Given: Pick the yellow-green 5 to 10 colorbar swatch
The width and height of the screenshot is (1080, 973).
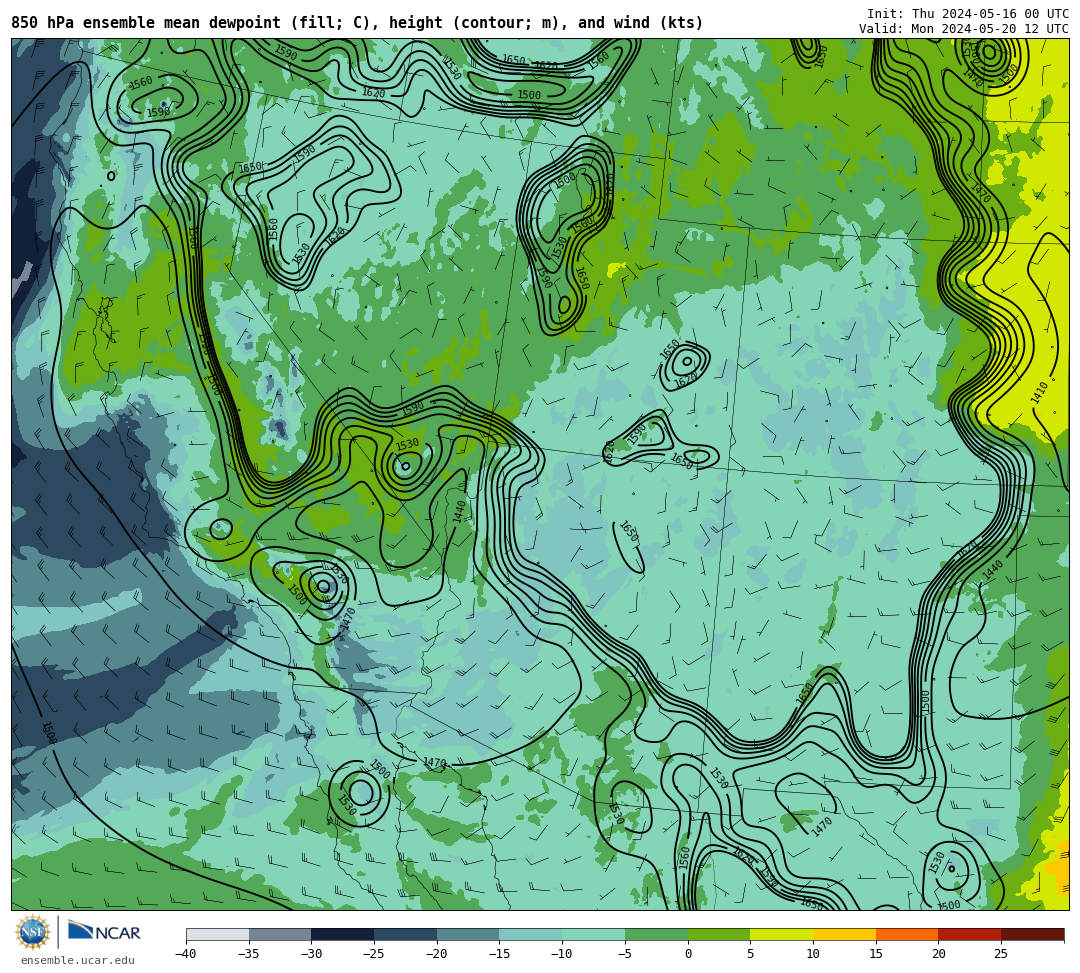Looking at the screenshot, I should tap(782, 934).
